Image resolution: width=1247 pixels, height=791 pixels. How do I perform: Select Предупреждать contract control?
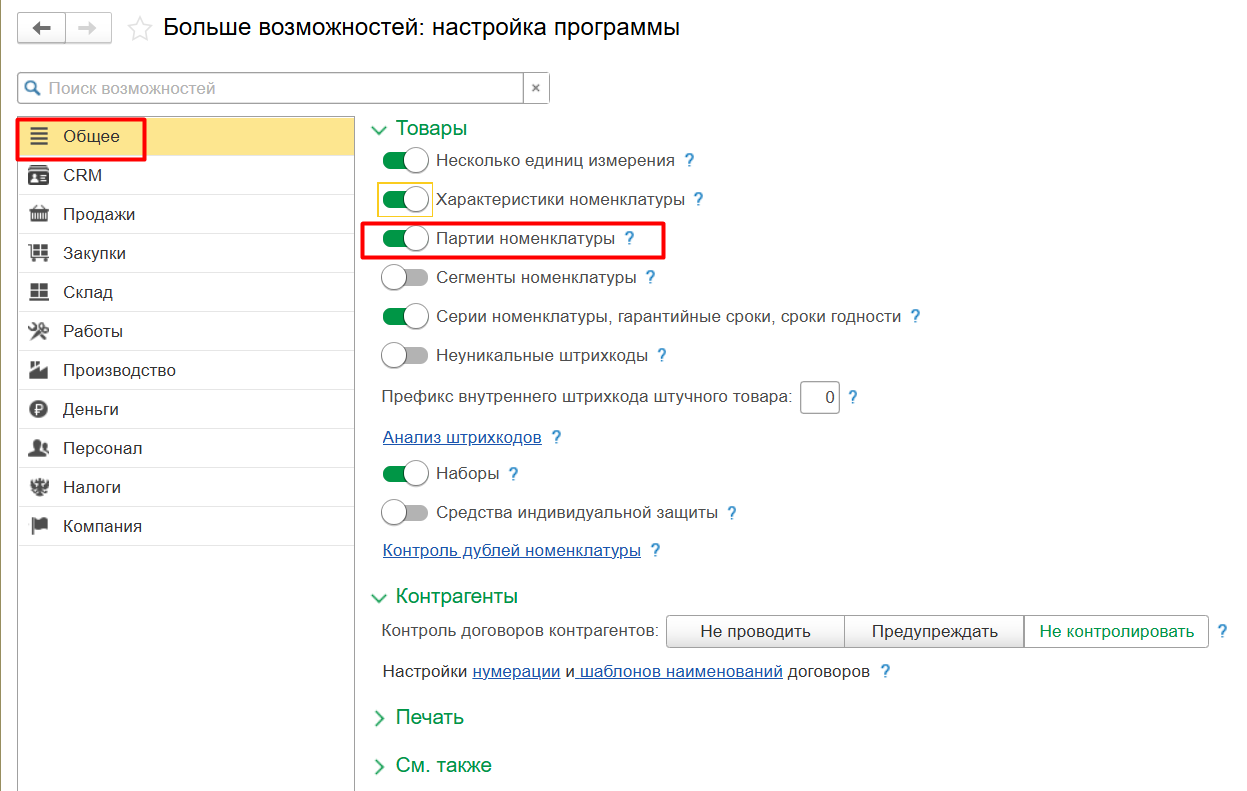pyautogui.click(x=935, y=631)
